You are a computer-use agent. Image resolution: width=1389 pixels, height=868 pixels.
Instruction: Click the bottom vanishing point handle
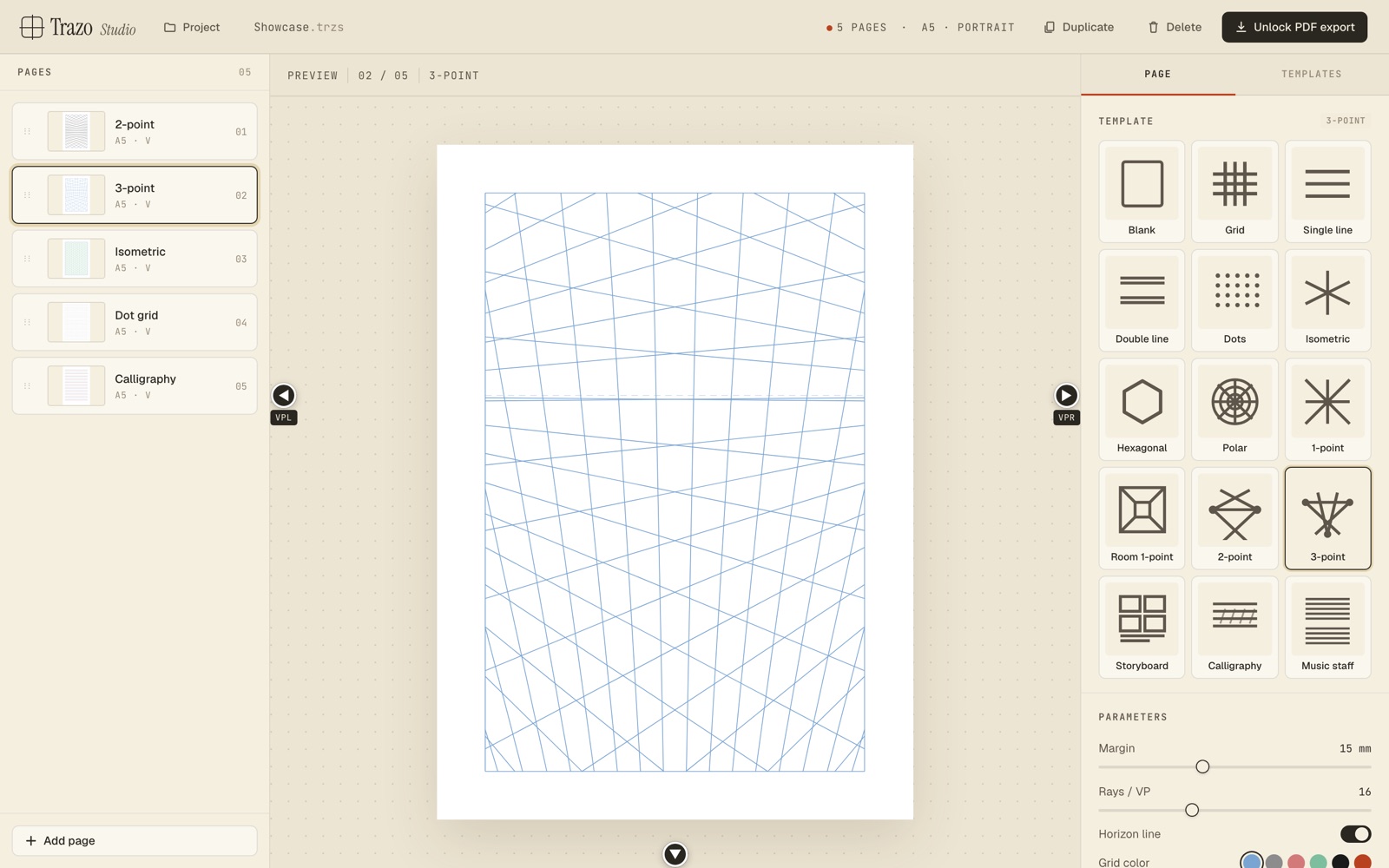(x=675, y=854)
